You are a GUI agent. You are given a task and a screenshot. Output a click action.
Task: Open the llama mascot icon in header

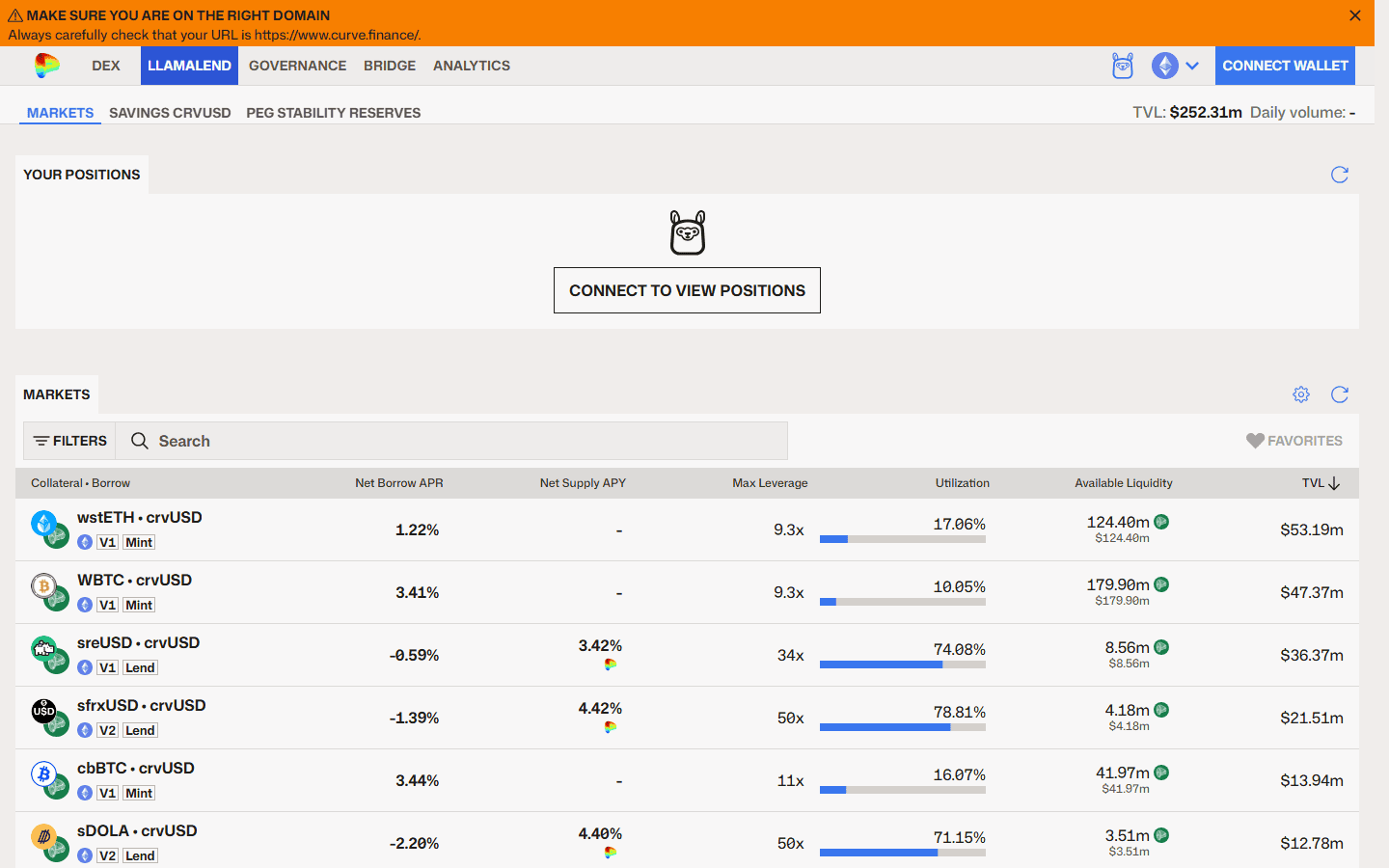click(x=1123, y=66)
